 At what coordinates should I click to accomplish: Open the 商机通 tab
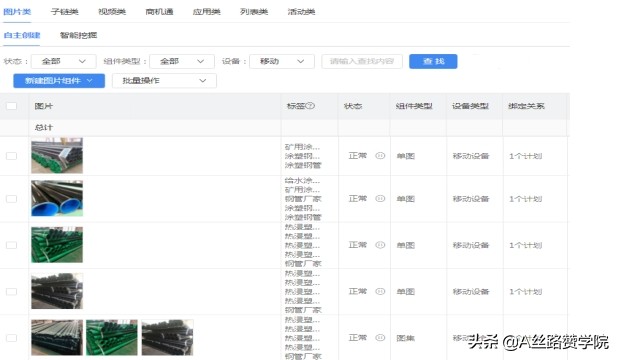(159, 12)
